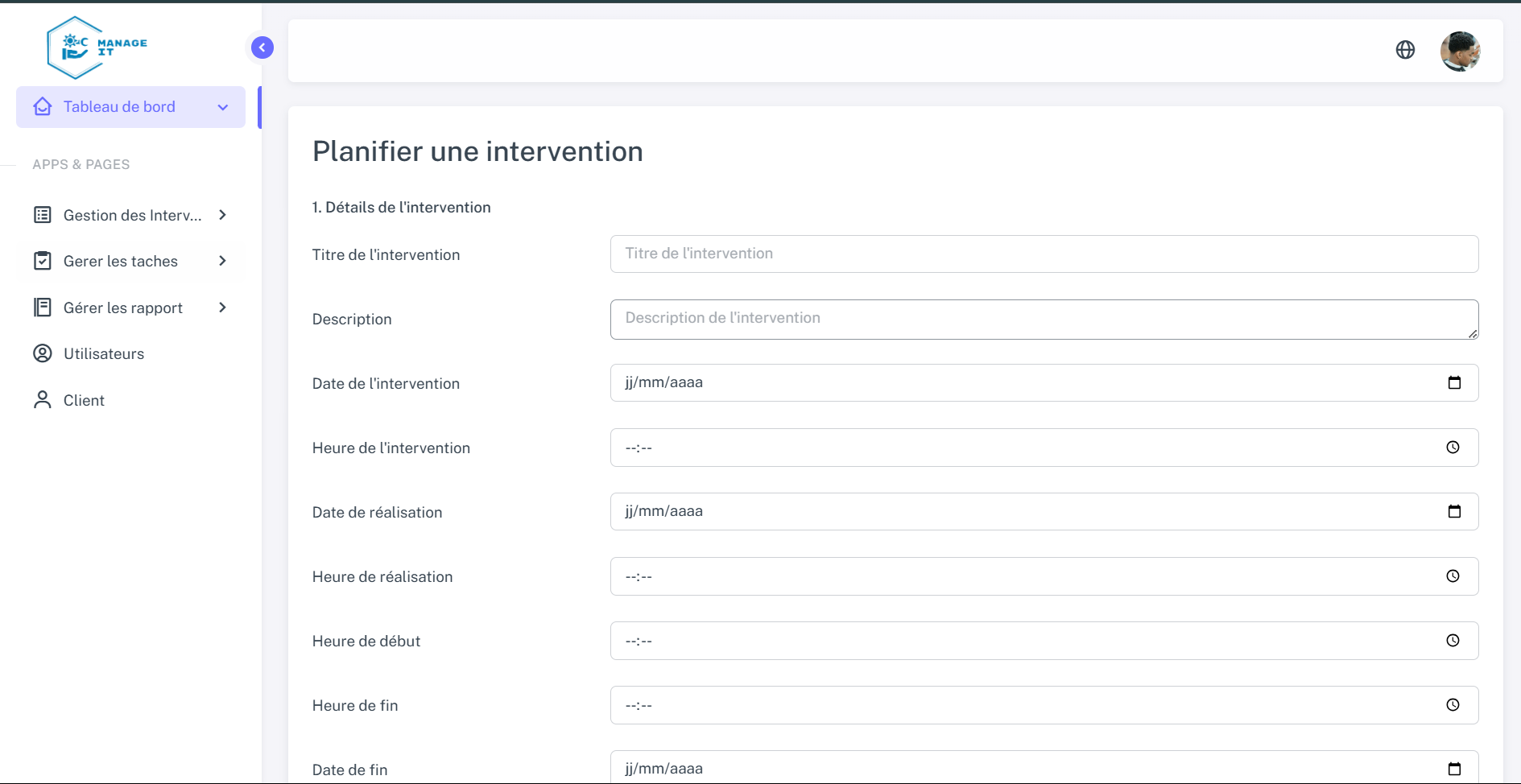1521x784 pixels.
Task: Click the globe language icon
Action: (x=1405, y=50)
